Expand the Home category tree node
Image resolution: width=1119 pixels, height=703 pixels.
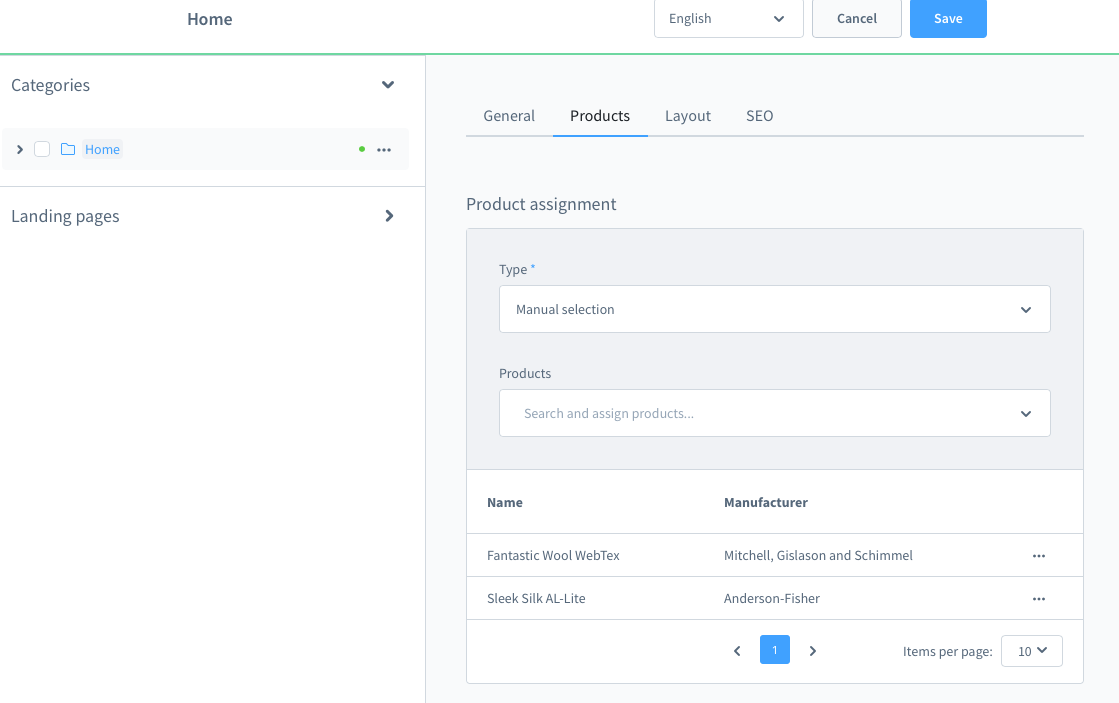tap(20, 149)
